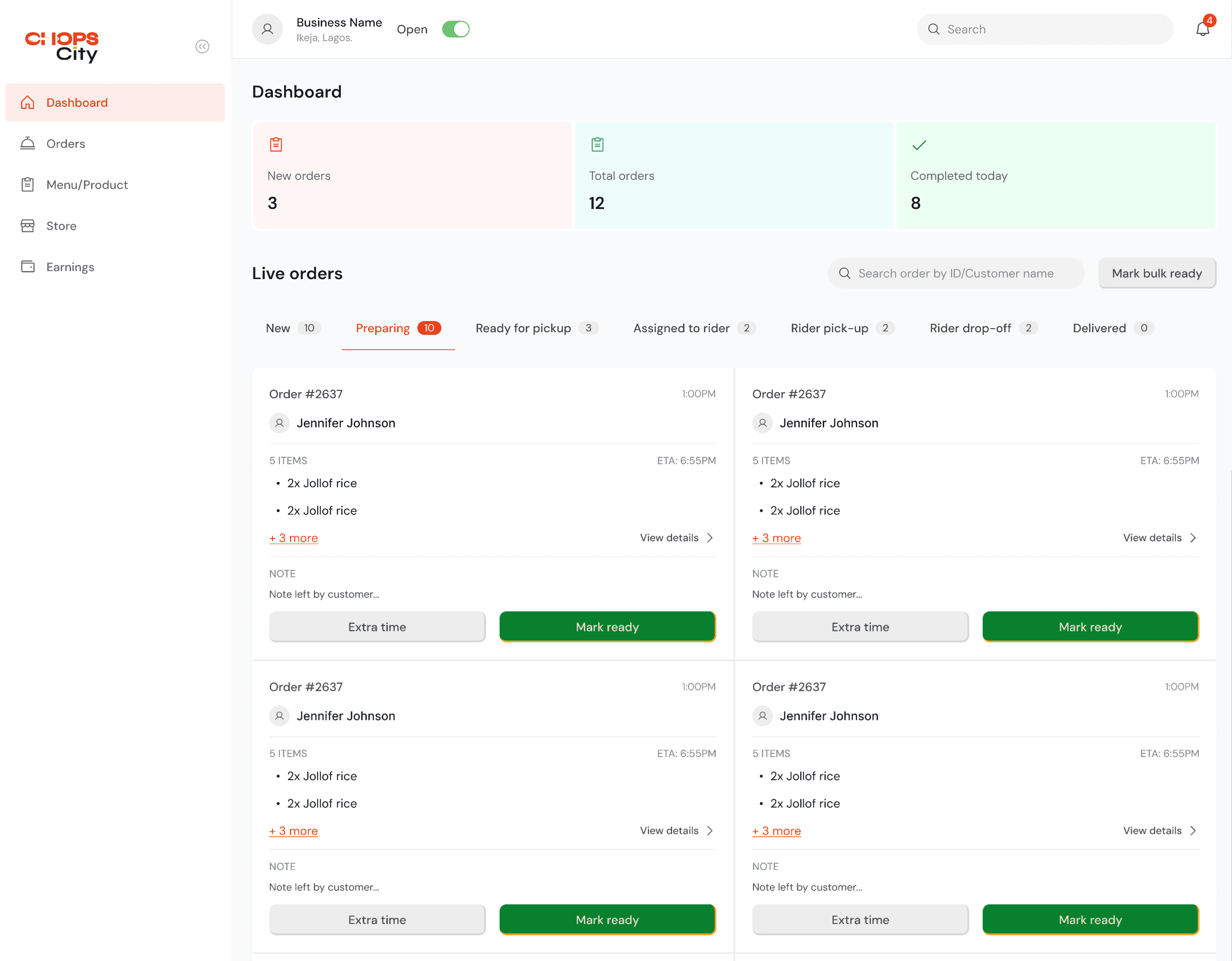Viewport: 1232px width, 961px height.
Task: Open View details on bottom-left order card
Action: 677,831
